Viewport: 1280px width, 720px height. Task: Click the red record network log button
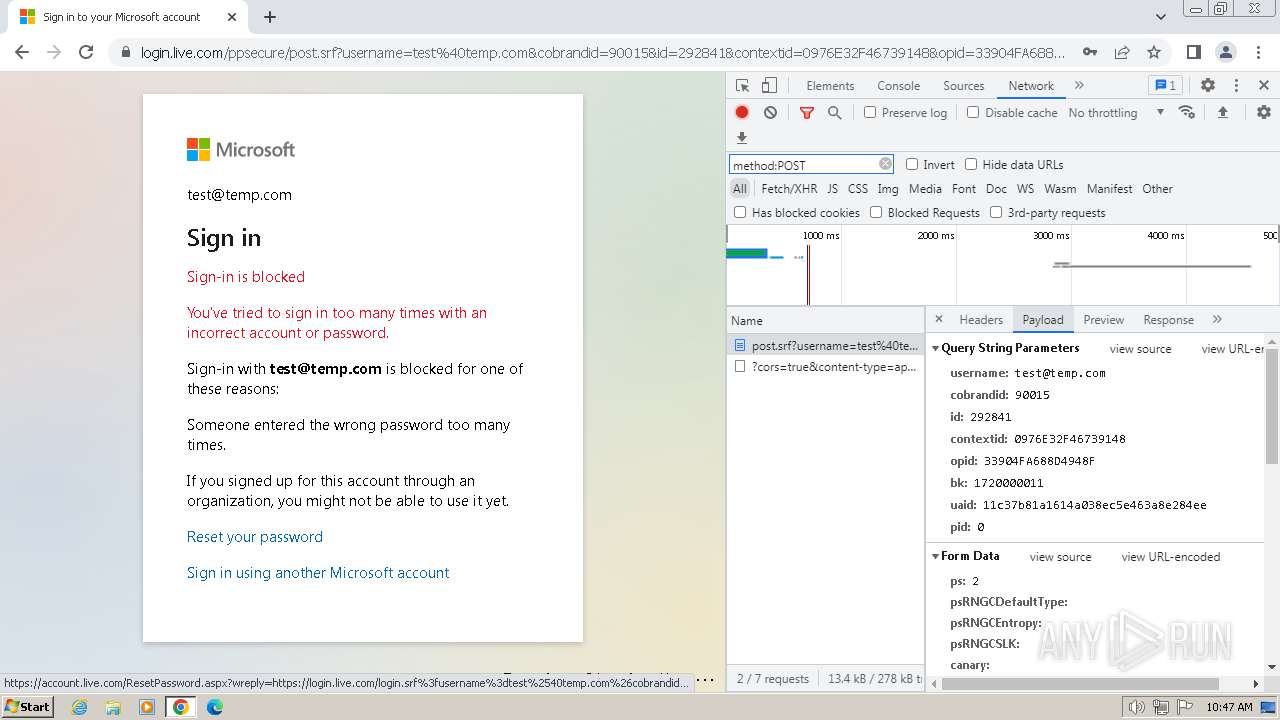(x=742, y=113)
